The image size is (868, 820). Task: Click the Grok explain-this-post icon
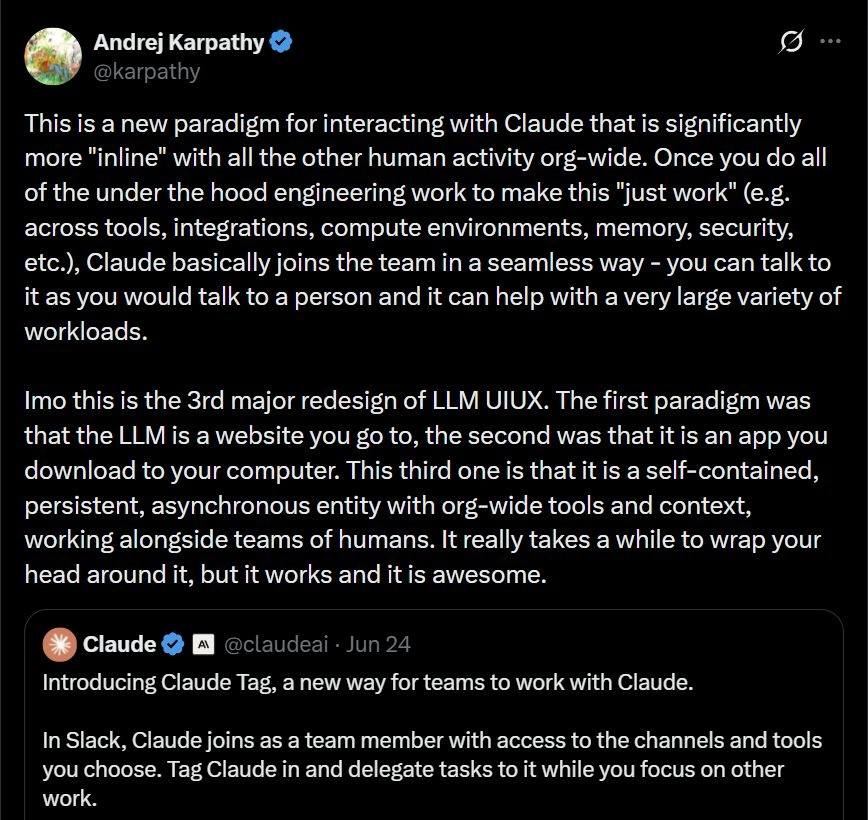pyautogui.click(x=790, y=42)
